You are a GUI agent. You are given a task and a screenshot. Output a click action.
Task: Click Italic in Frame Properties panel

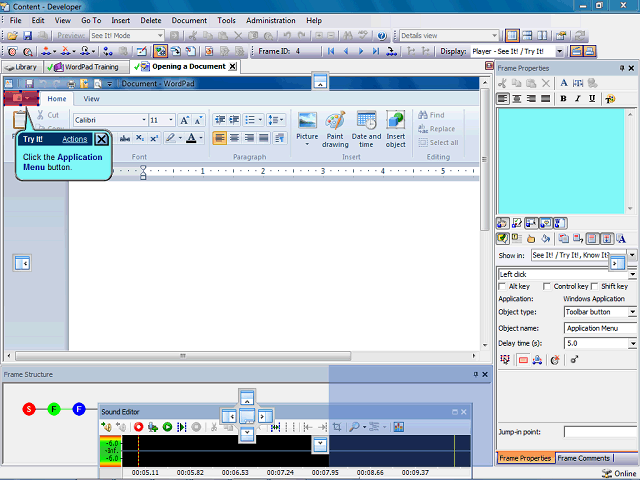578,98
